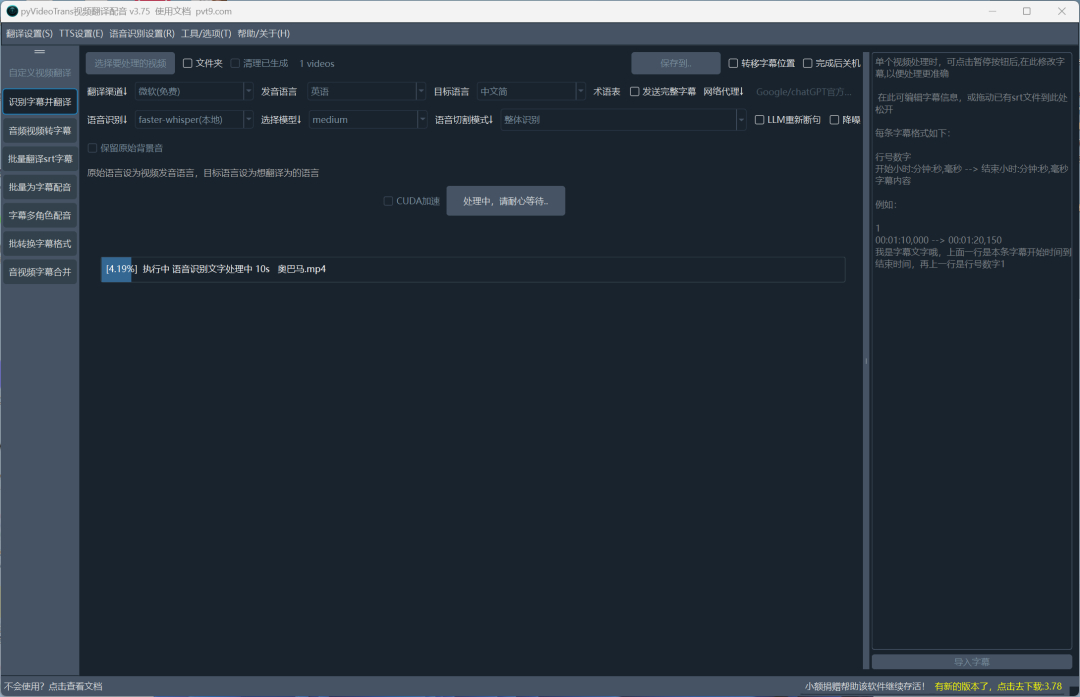Expand 选择模型 dropdown showing medium
The width and height of the screenshot is (1080, 697).
click(x=367, y=120)
